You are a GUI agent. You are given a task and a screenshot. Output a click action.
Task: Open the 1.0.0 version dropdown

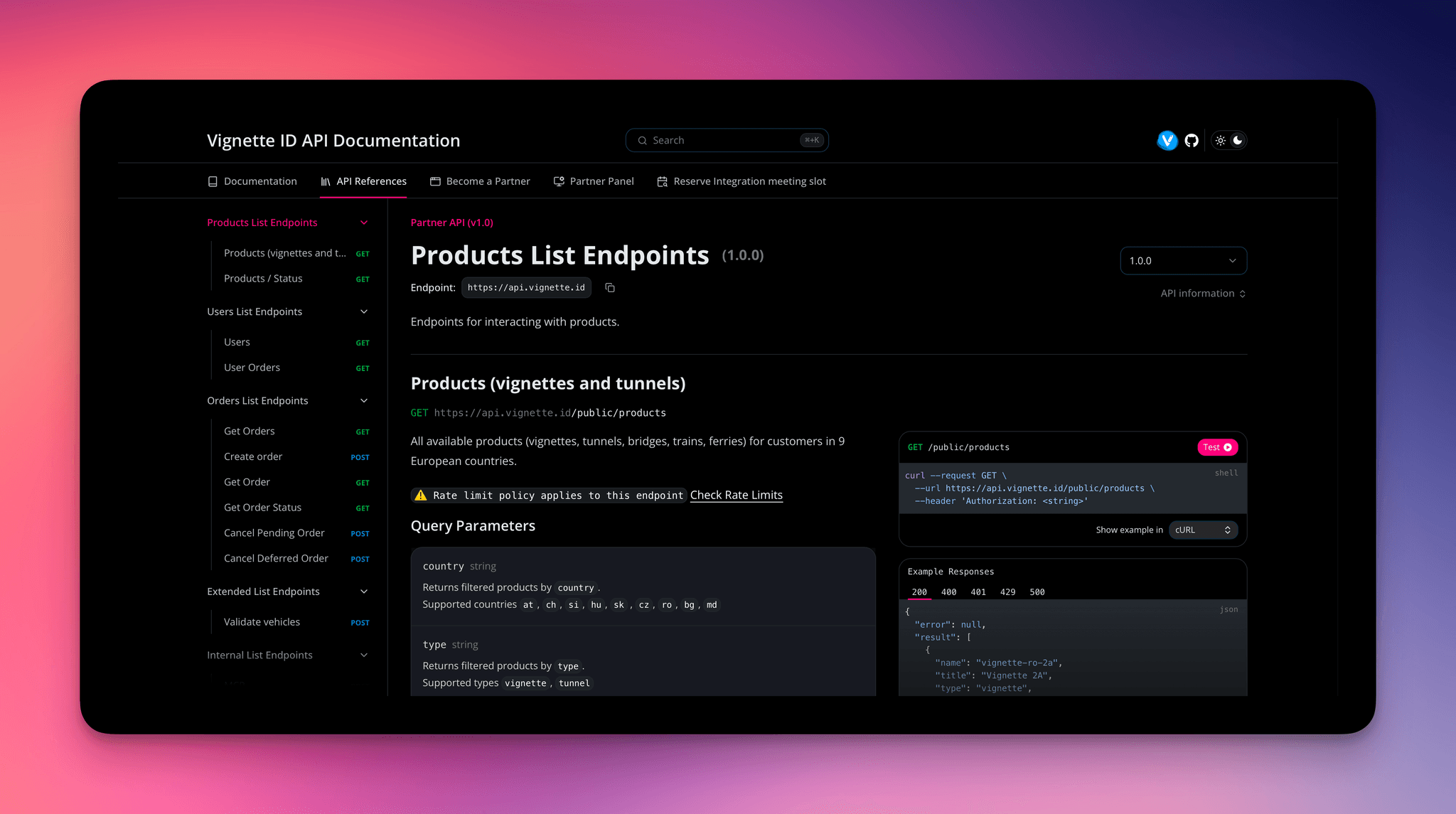tap(1183, 261)
